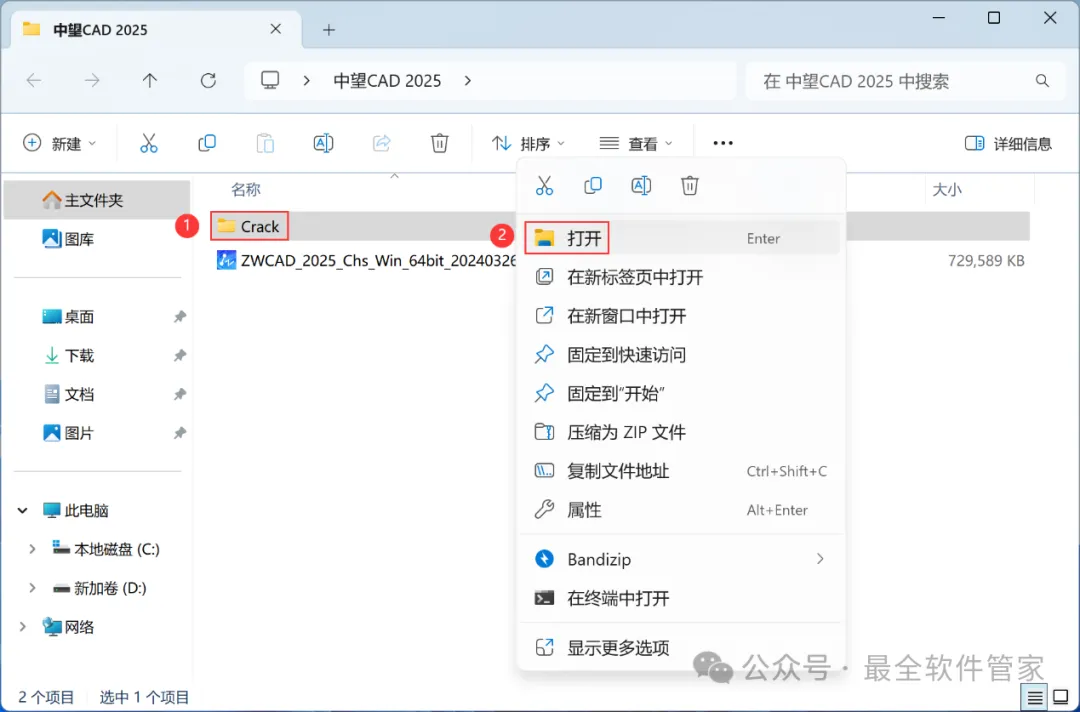Click the Delete trash icon in the toolbar
This screenshot has height=712, width=1080.
point(439,143)
